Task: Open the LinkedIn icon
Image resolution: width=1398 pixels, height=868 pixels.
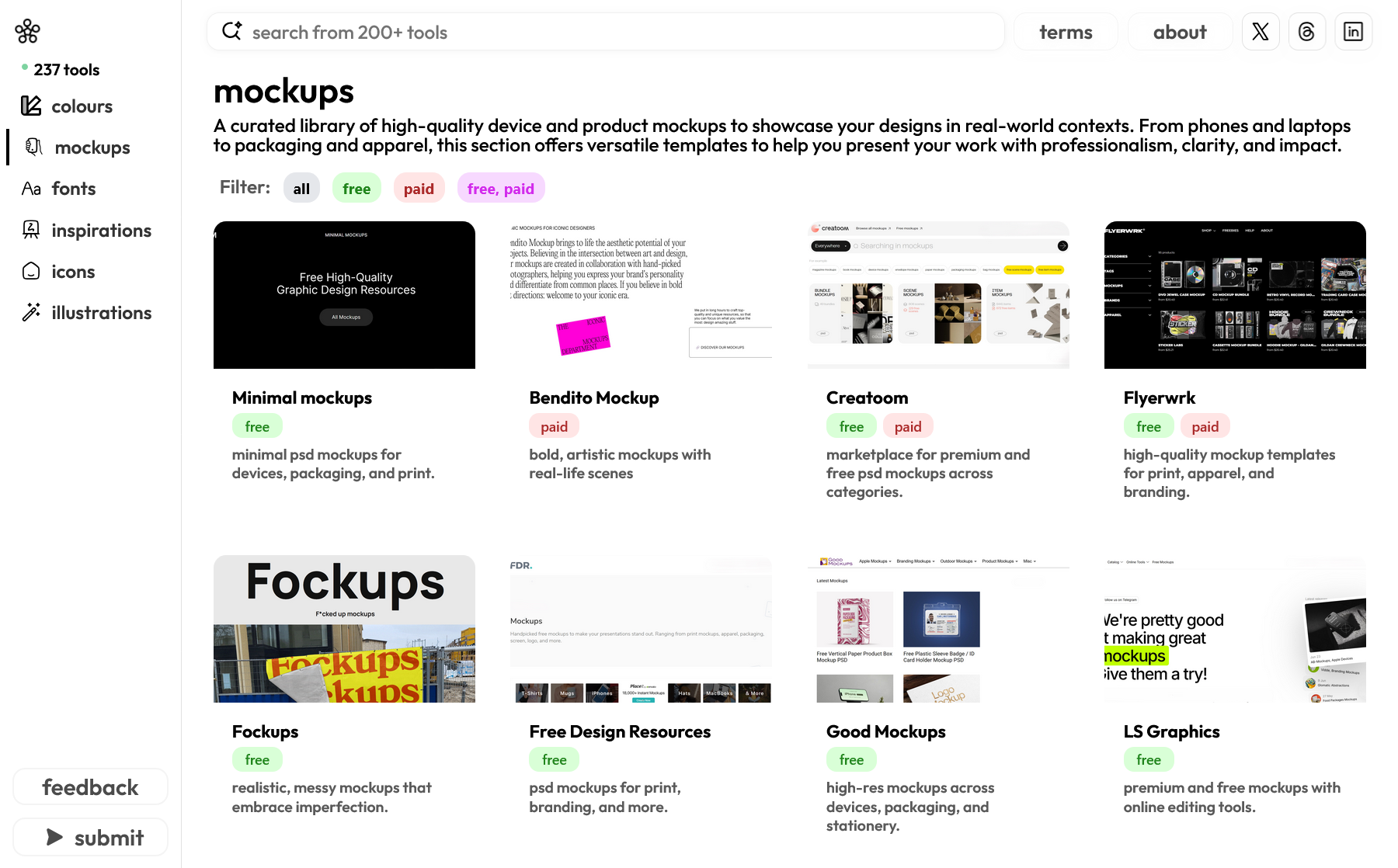Action: (x=1353, y=31)
